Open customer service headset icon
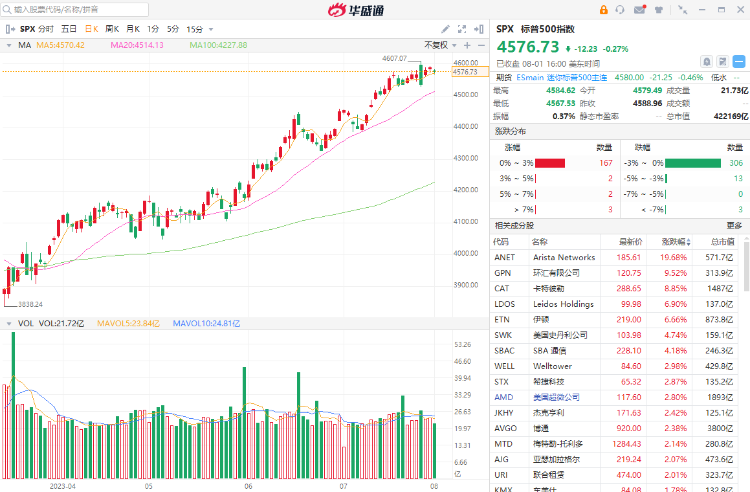Image resolution: width=750 pixels, height=492 pixels. pos(622,10)
